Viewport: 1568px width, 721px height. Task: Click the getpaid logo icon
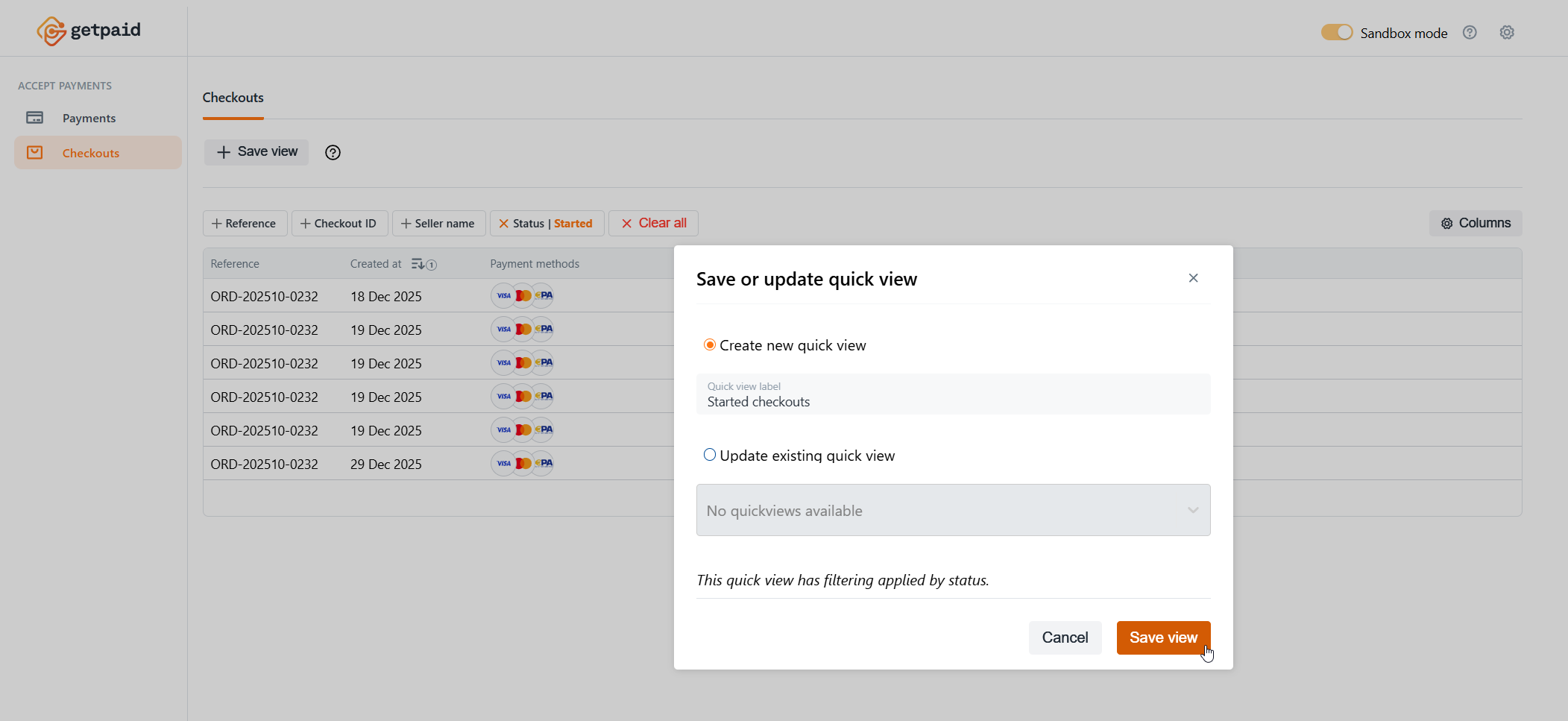coord(51,31)
